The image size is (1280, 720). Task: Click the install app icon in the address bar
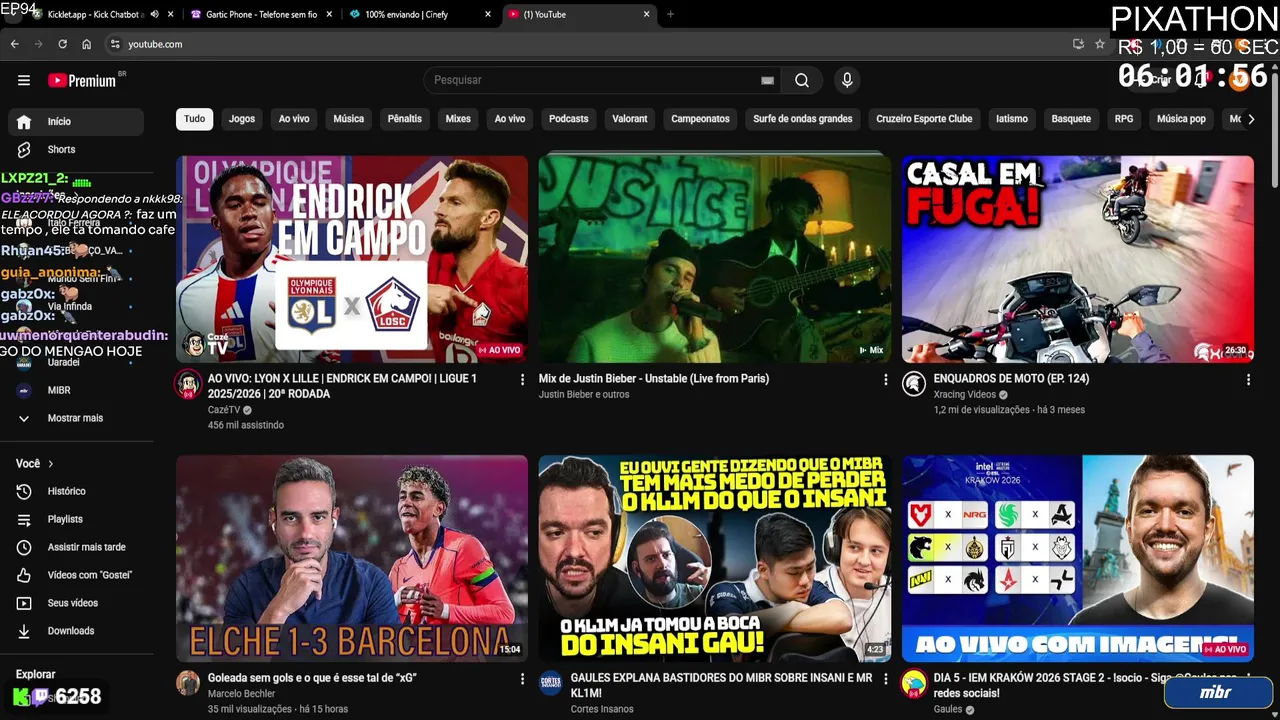[x=1078, y=44]
